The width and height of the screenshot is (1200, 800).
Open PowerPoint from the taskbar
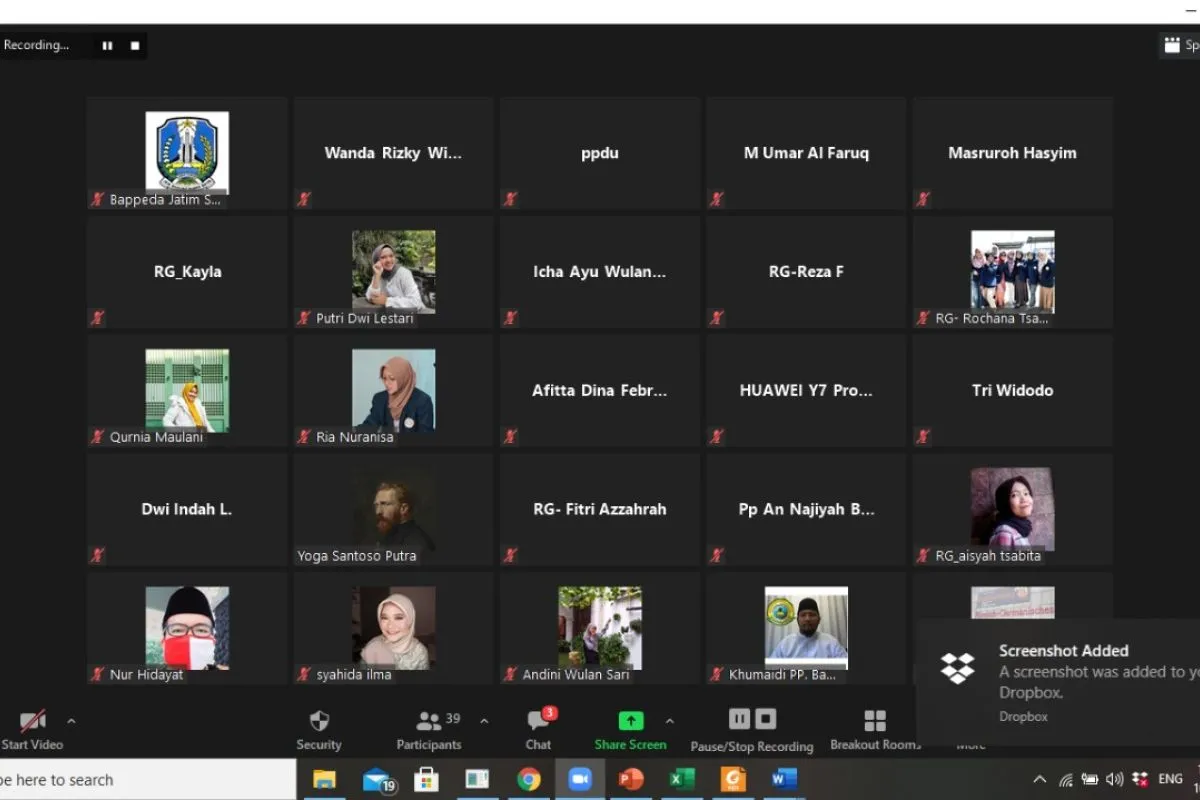(x=631, y=779)
